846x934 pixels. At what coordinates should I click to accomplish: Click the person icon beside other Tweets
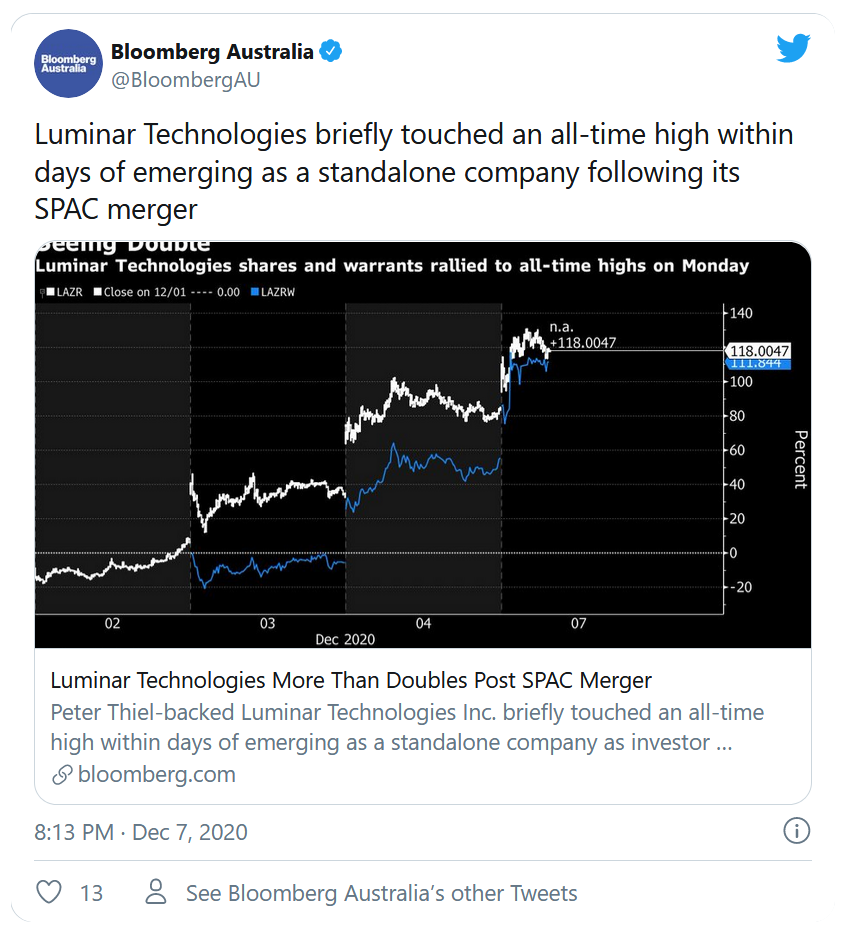156,892
